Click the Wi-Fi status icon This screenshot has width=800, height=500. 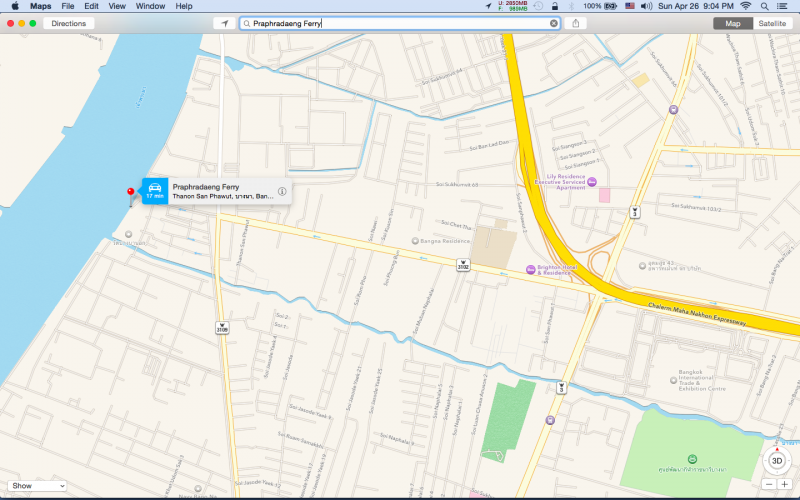pyautogui.click(x=745, y=6)
